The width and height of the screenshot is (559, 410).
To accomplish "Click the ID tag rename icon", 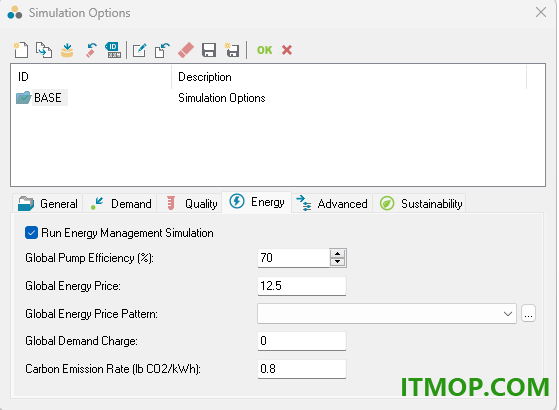I will [113, 50].
